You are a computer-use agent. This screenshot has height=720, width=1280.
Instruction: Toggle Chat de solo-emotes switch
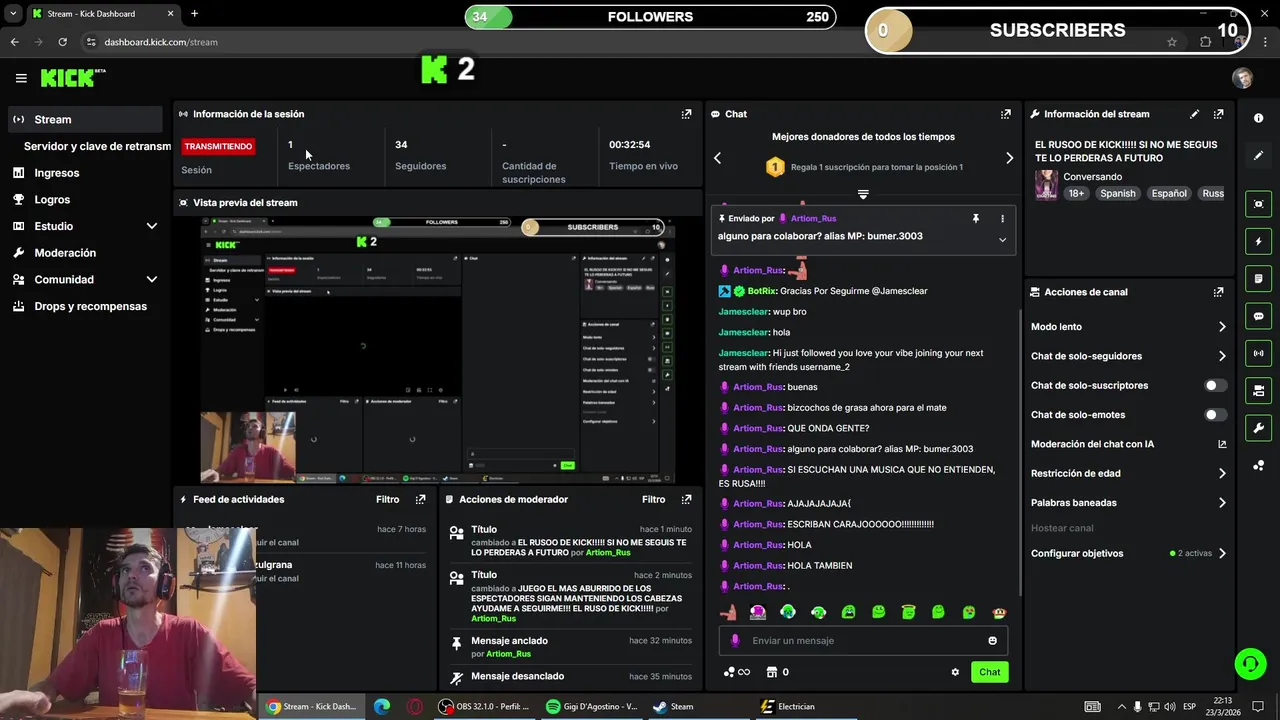[x=1215, y=415]
